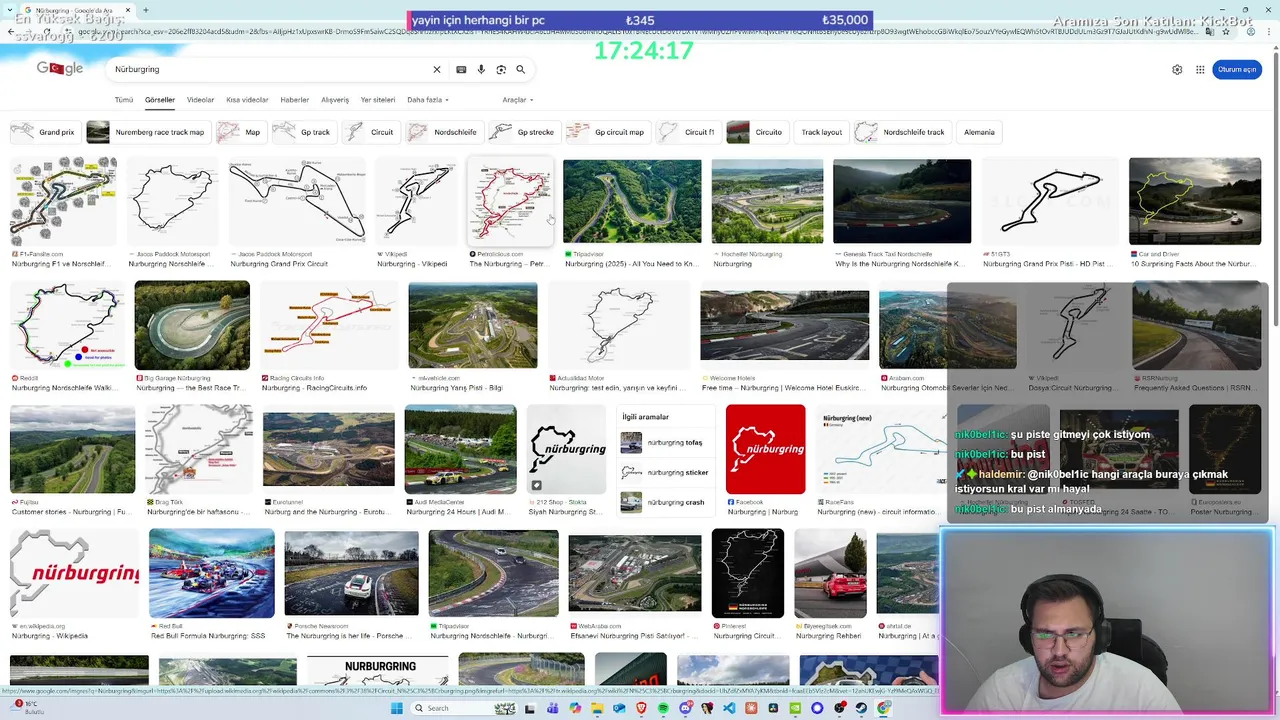Open the Haberler tab

coord(295,100)
